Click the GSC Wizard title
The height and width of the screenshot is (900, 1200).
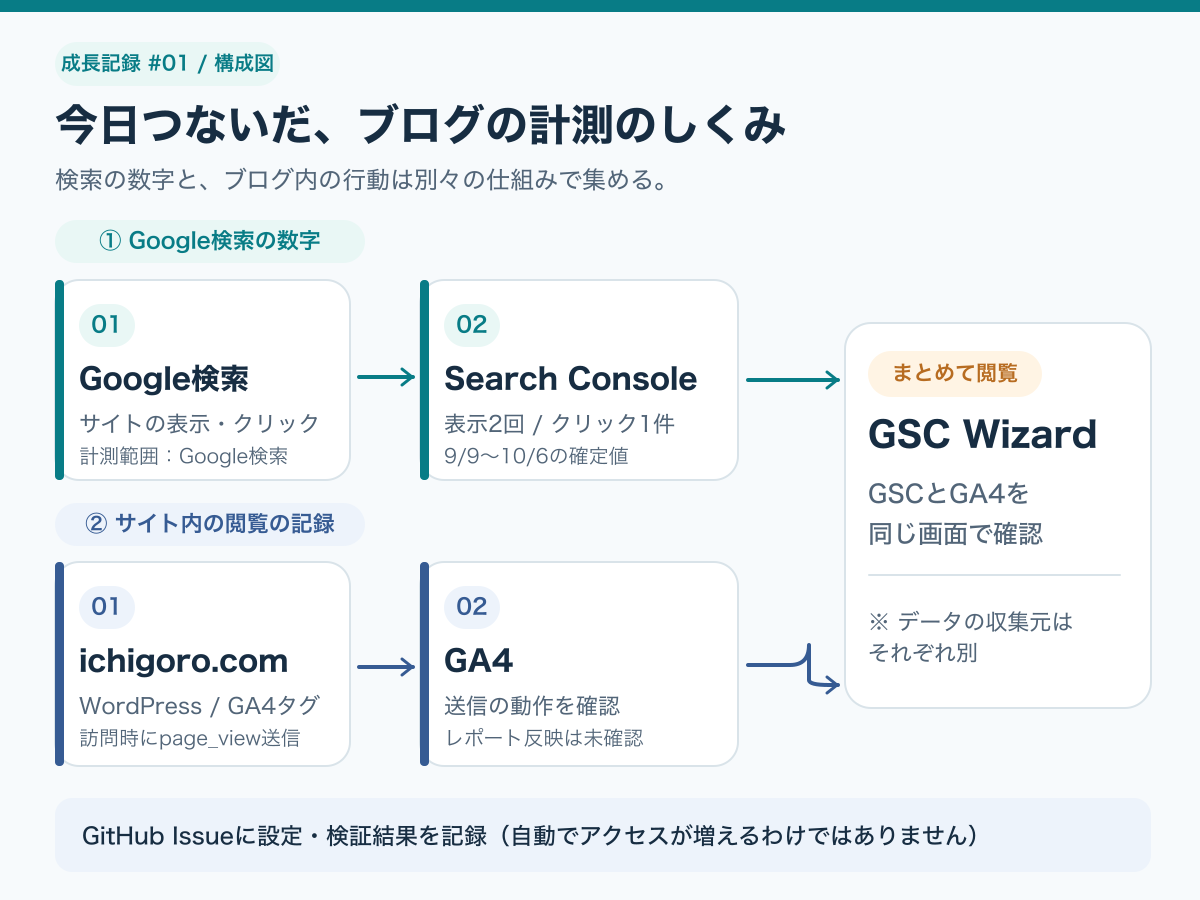tap(983, 435)
